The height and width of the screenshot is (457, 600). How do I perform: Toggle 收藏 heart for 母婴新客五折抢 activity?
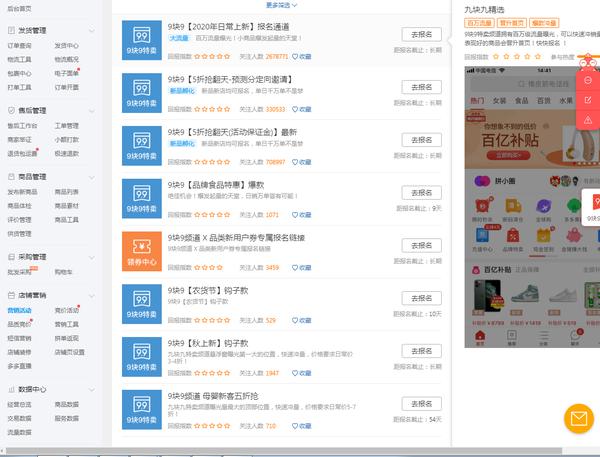coord(295,426)
